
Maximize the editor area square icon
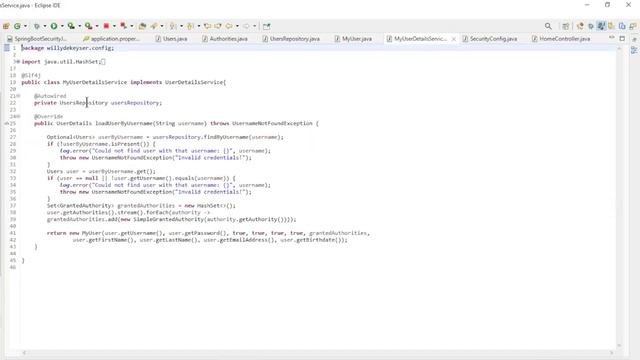tap(622, 38)
